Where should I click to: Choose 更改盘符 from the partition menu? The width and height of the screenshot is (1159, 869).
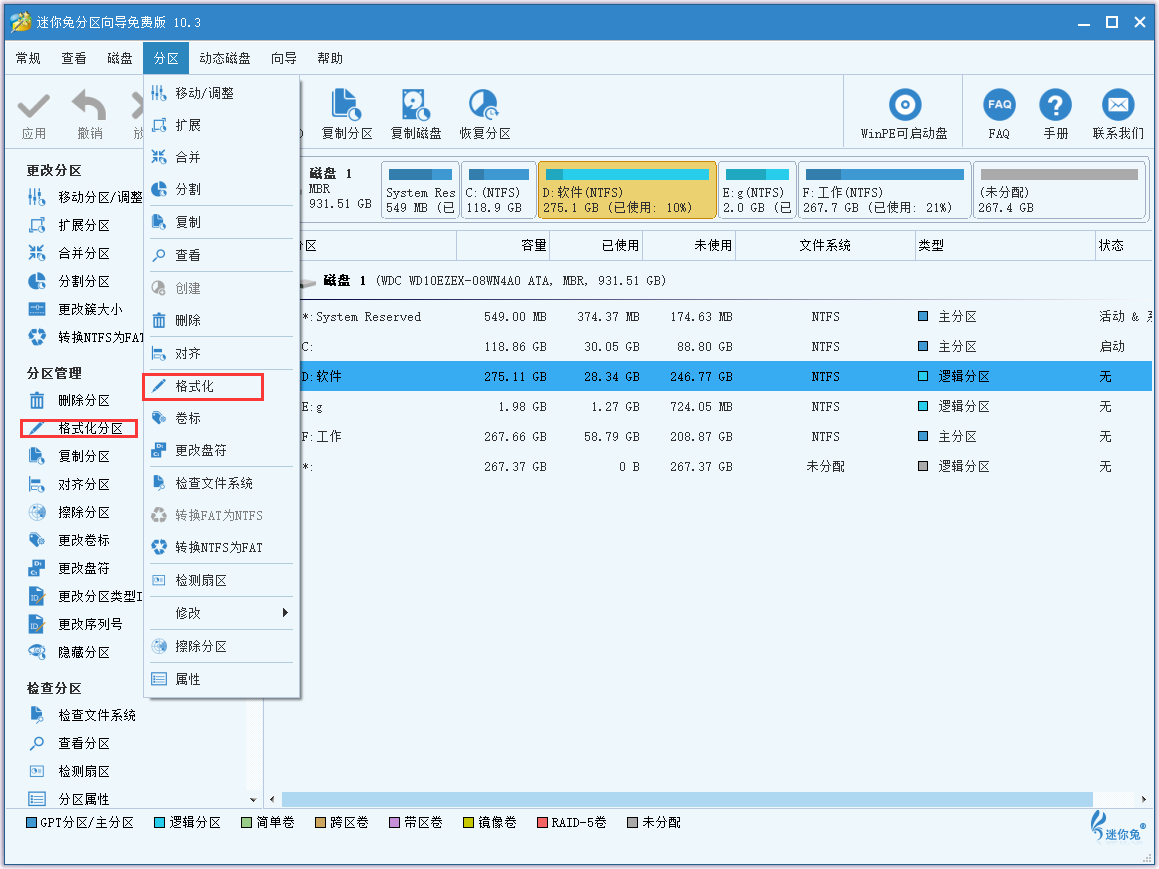(x=222, y=451)
